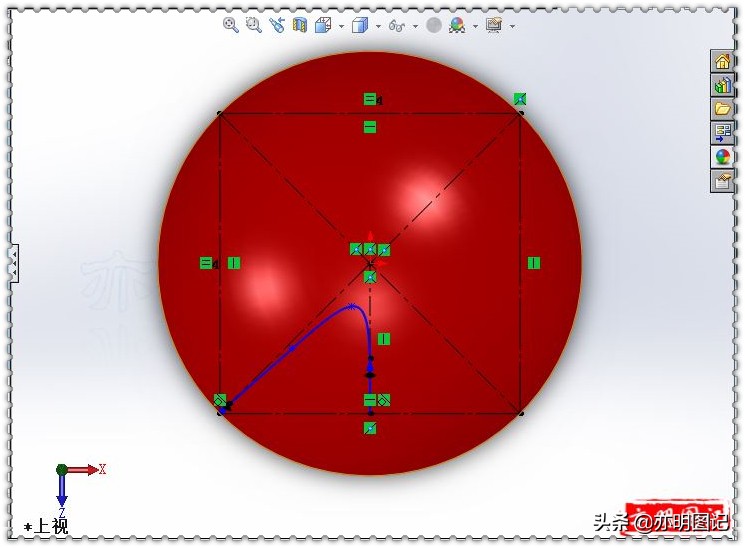The image size is (745, 548).
Task: Open the Custom Properties task pane tab
Action: pos(722,181)
